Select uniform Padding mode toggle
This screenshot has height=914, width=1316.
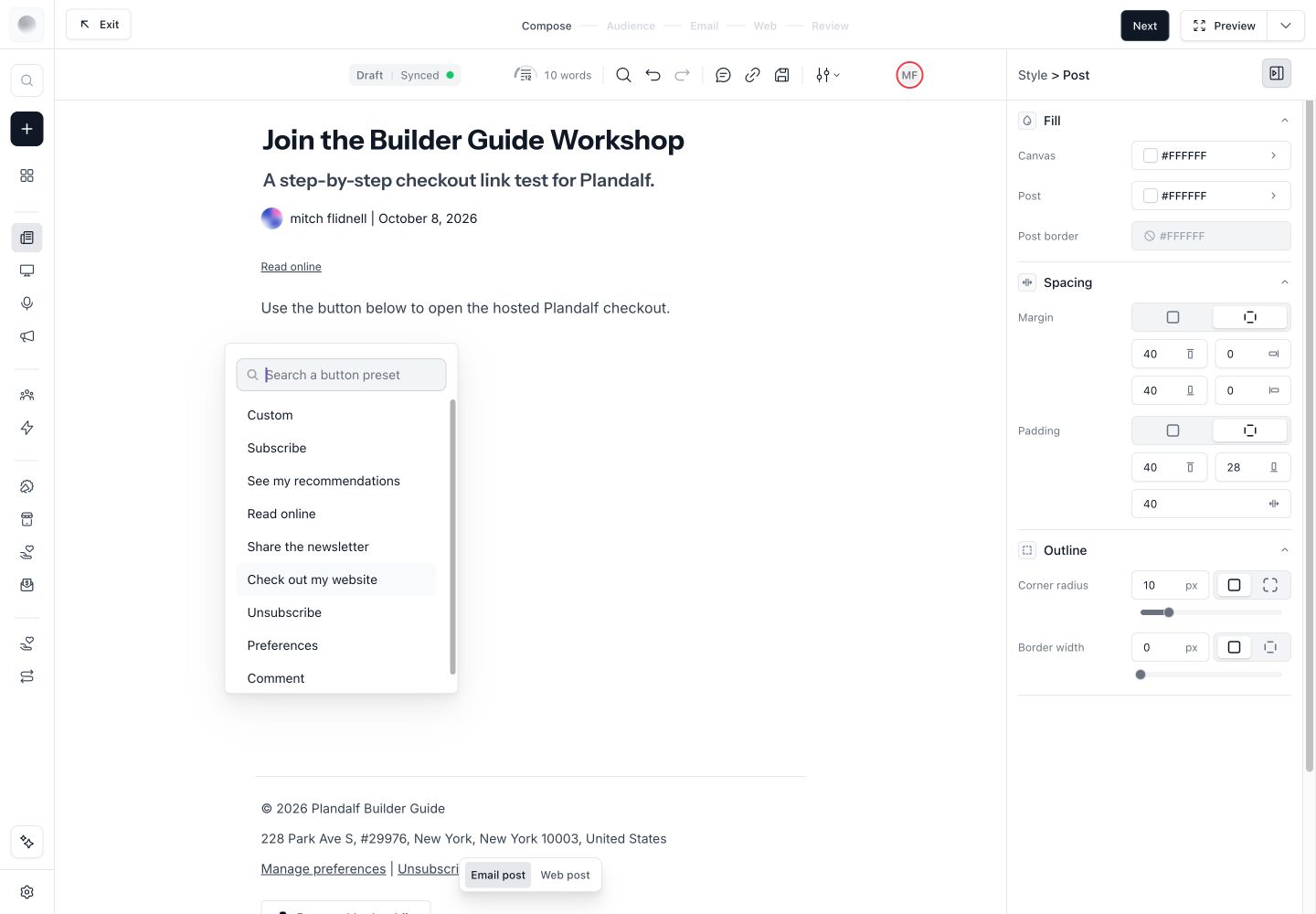[x=1173, y=430]
